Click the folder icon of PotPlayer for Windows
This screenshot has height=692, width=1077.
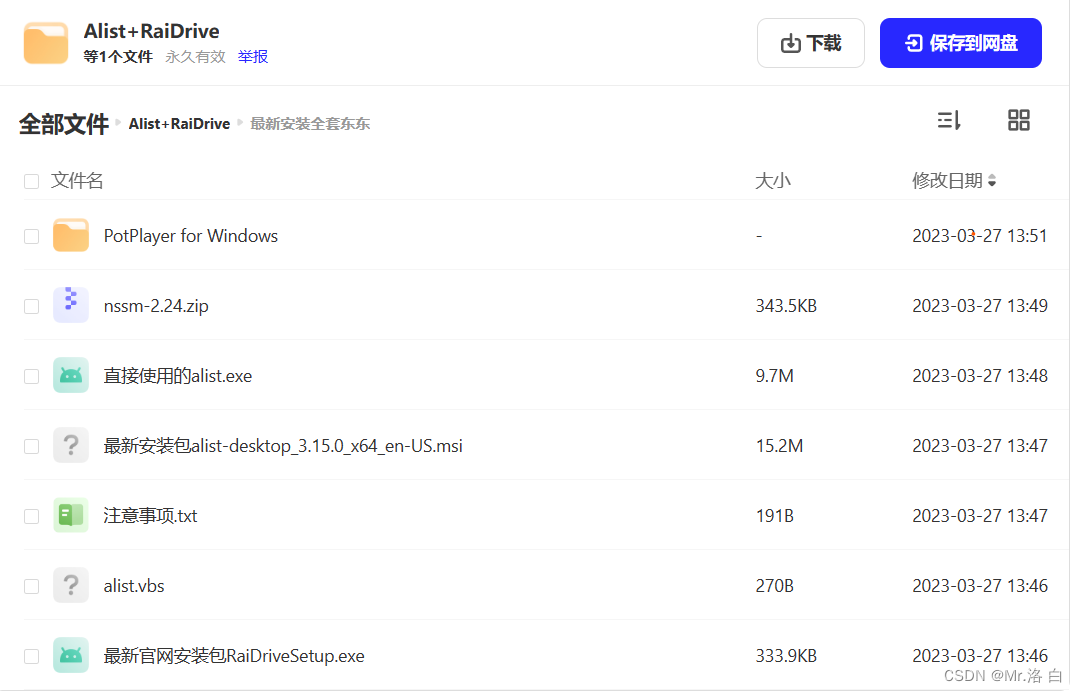pos(69,235)
